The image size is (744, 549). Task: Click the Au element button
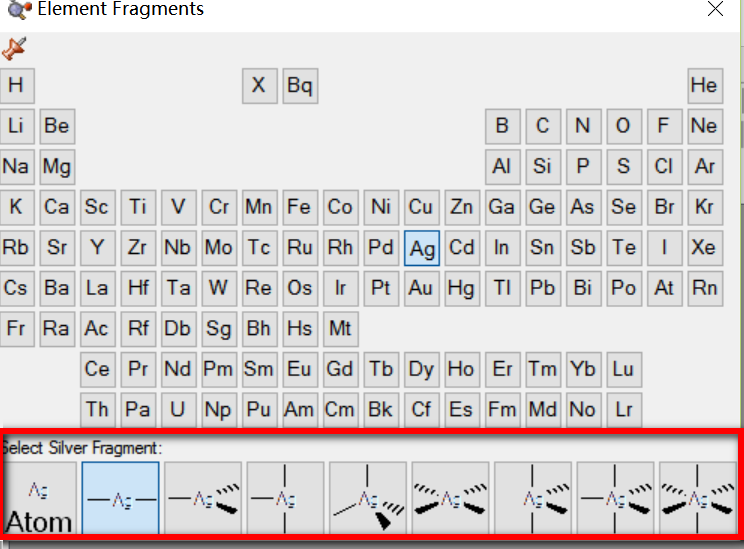coord(421,289)
